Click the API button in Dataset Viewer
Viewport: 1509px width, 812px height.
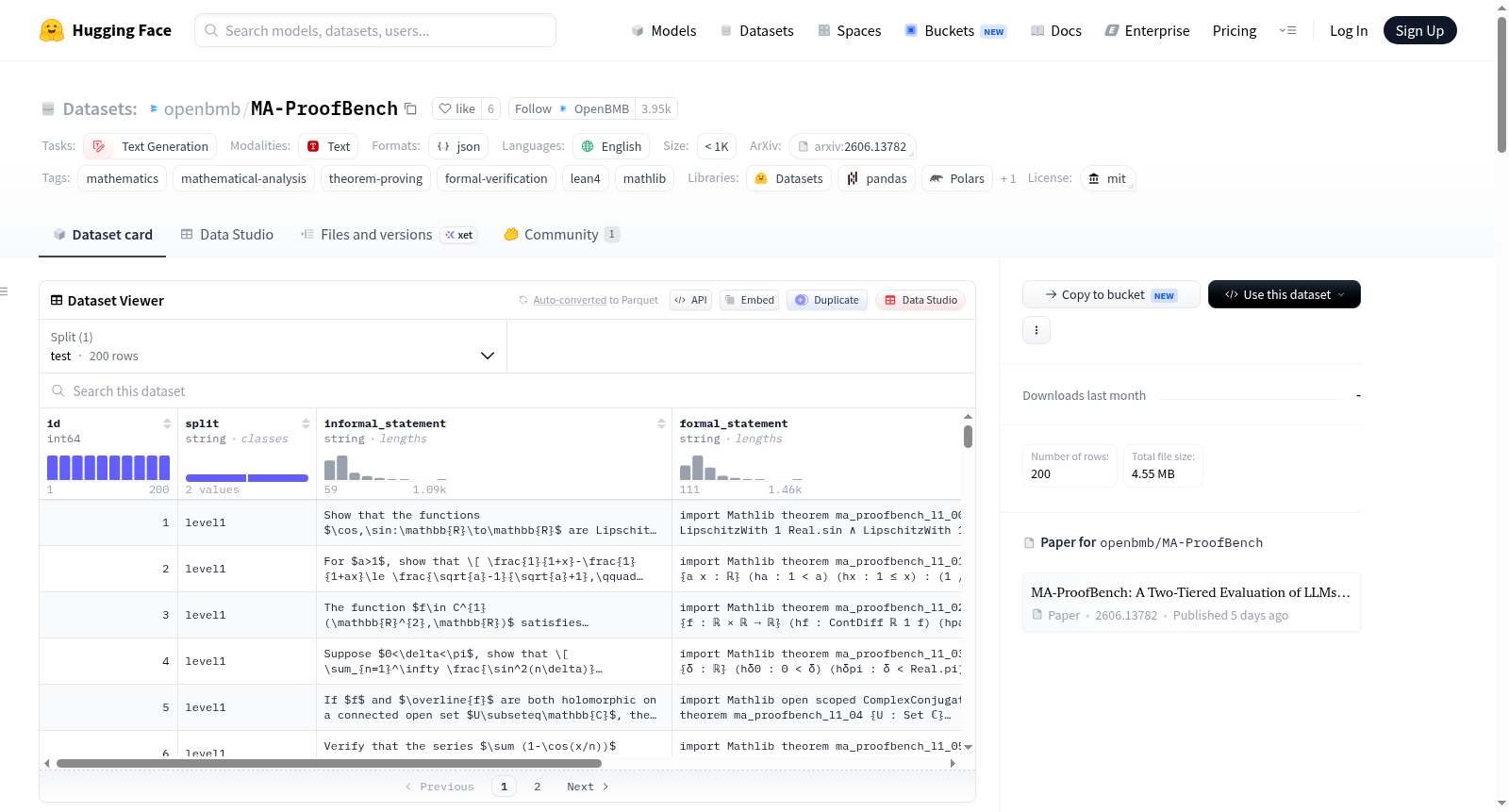(x=690, y=300)
